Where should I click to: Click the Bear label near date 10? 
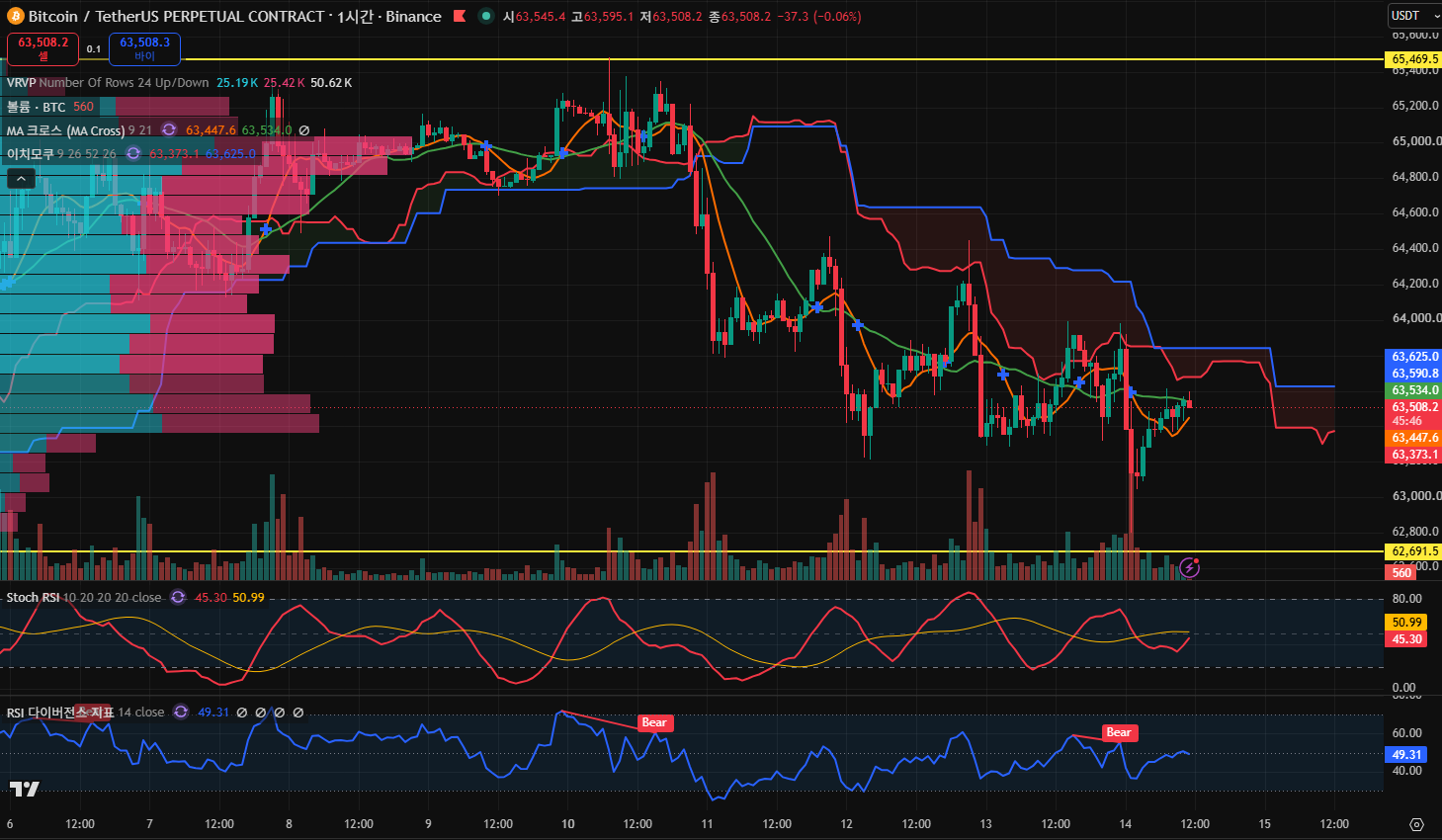coord(654,723)
